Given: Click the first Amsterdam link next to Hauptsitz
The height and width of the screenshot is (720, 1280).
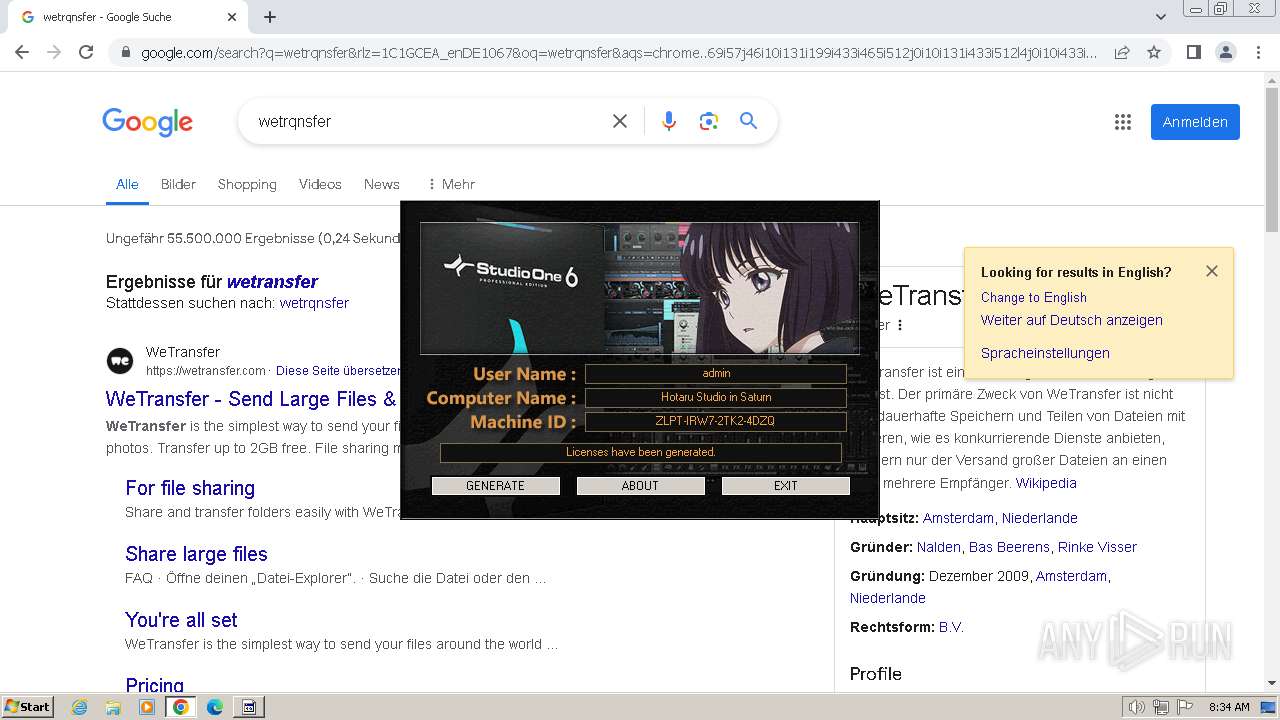Looking at the screenshot, I should pos(958,518).
